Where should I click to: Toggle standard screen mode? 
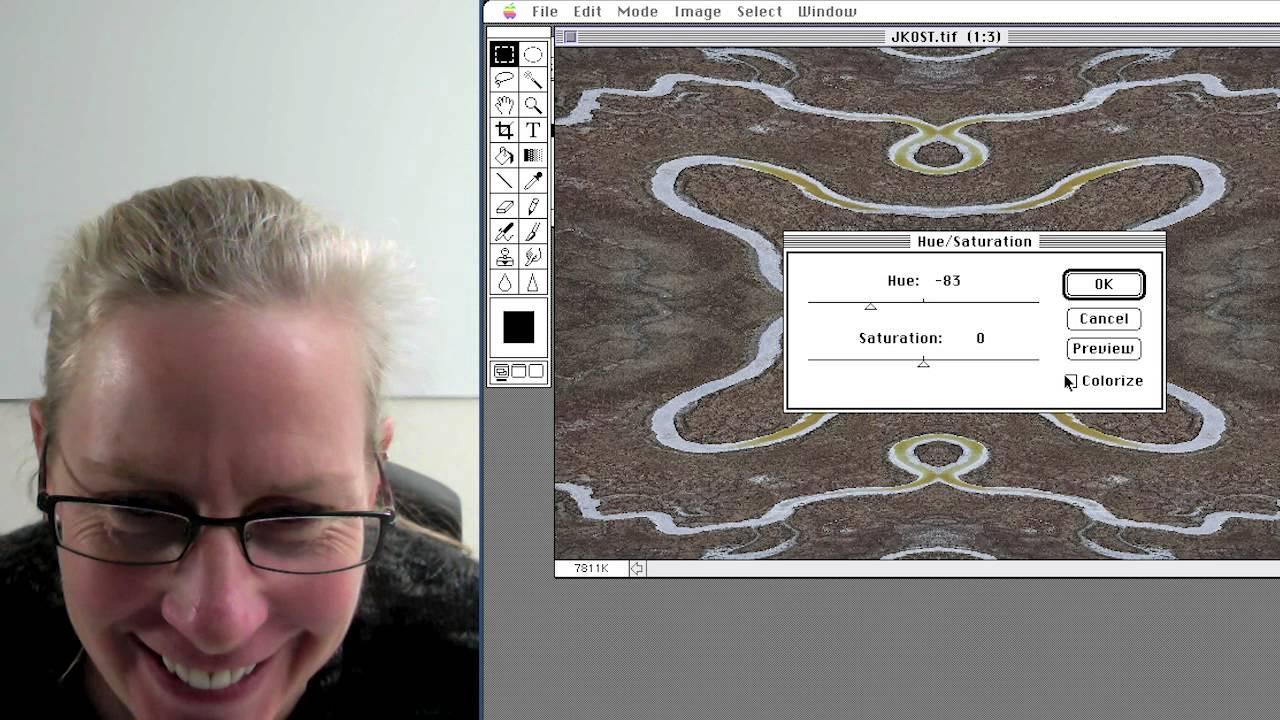500,372
